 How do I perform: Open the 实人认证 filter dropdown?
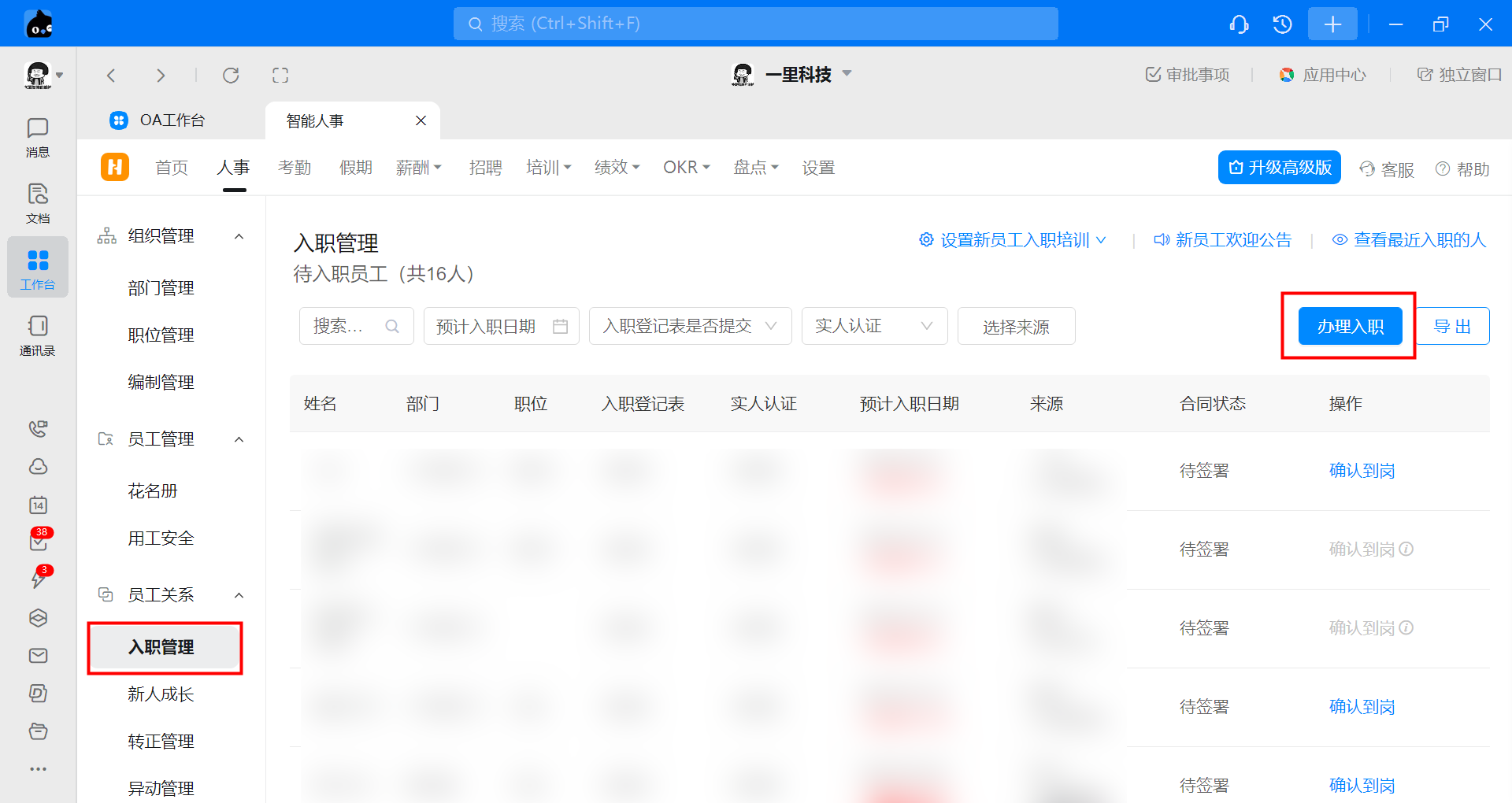[874, 326]
